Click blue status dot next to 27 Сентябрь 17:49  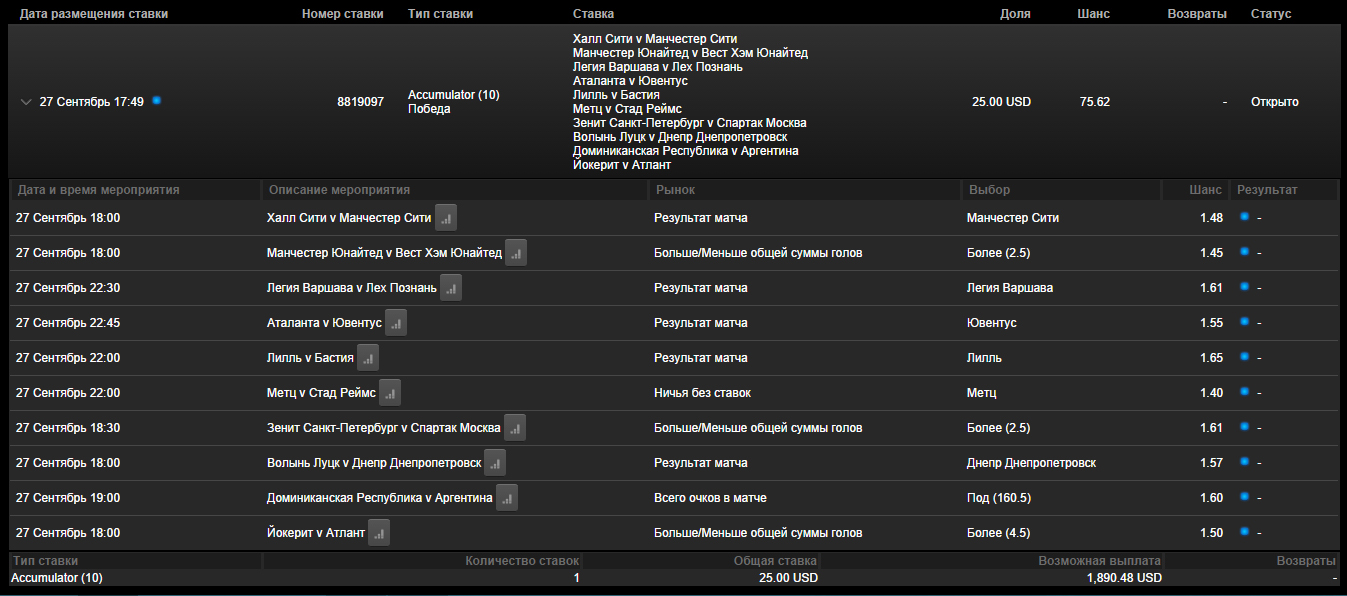pos(157,101)
